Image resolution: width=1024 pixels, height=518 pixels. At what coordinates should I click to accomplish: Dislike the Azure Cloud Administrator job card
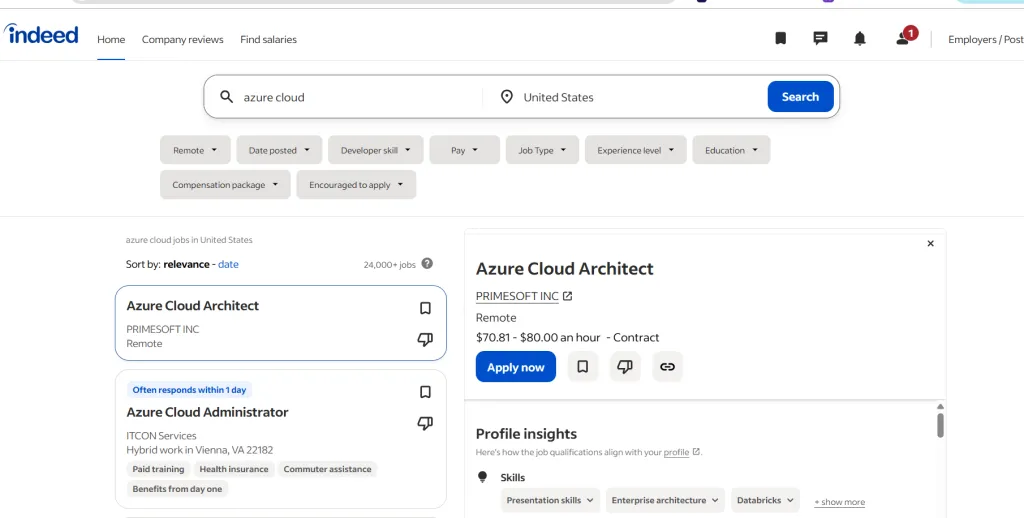coord(425,423)
